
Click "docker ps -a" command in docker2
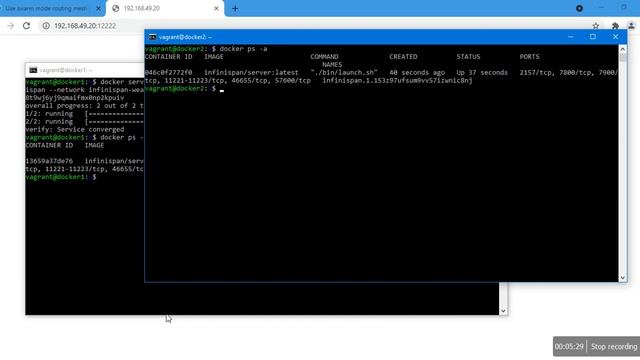[x=244, y=49]
